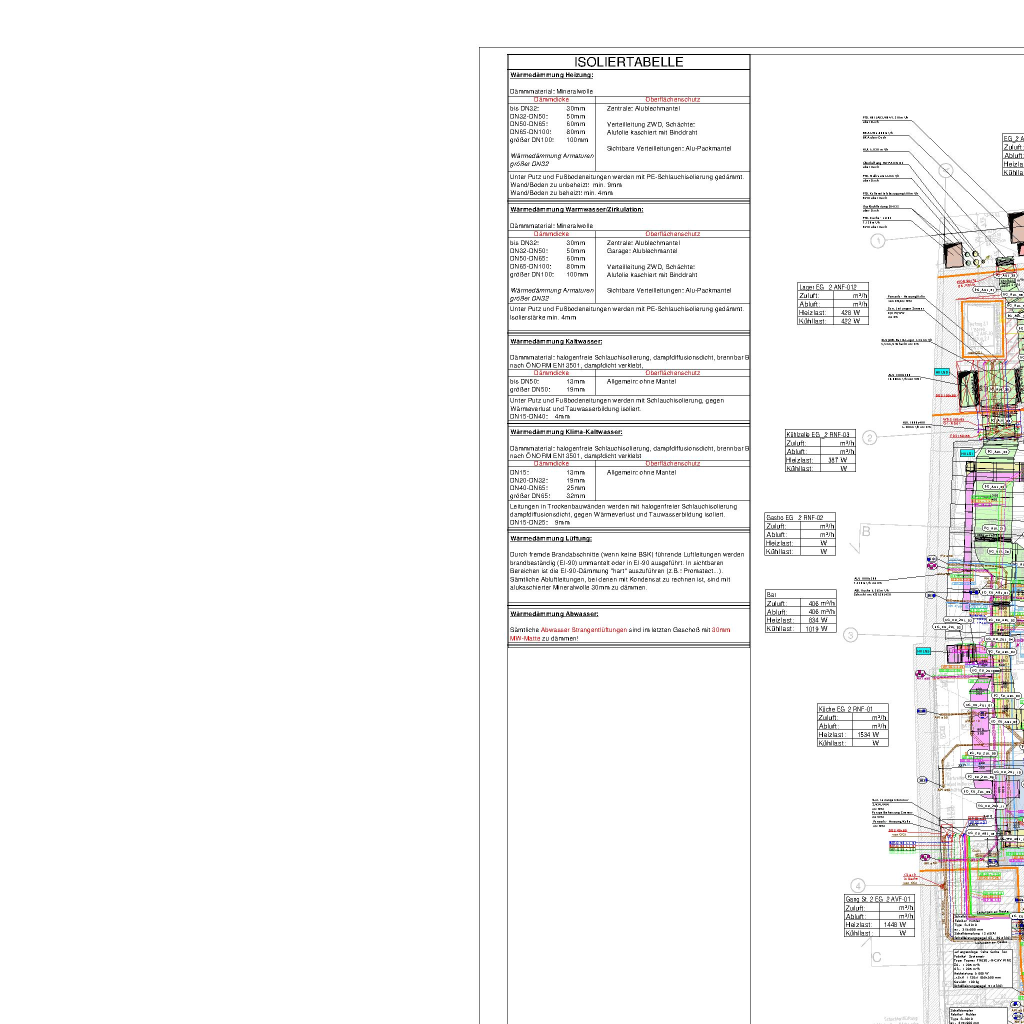Click section marker letter 'B'
The height and width of the screenshot is (1024, 1024).
(866, 532)
